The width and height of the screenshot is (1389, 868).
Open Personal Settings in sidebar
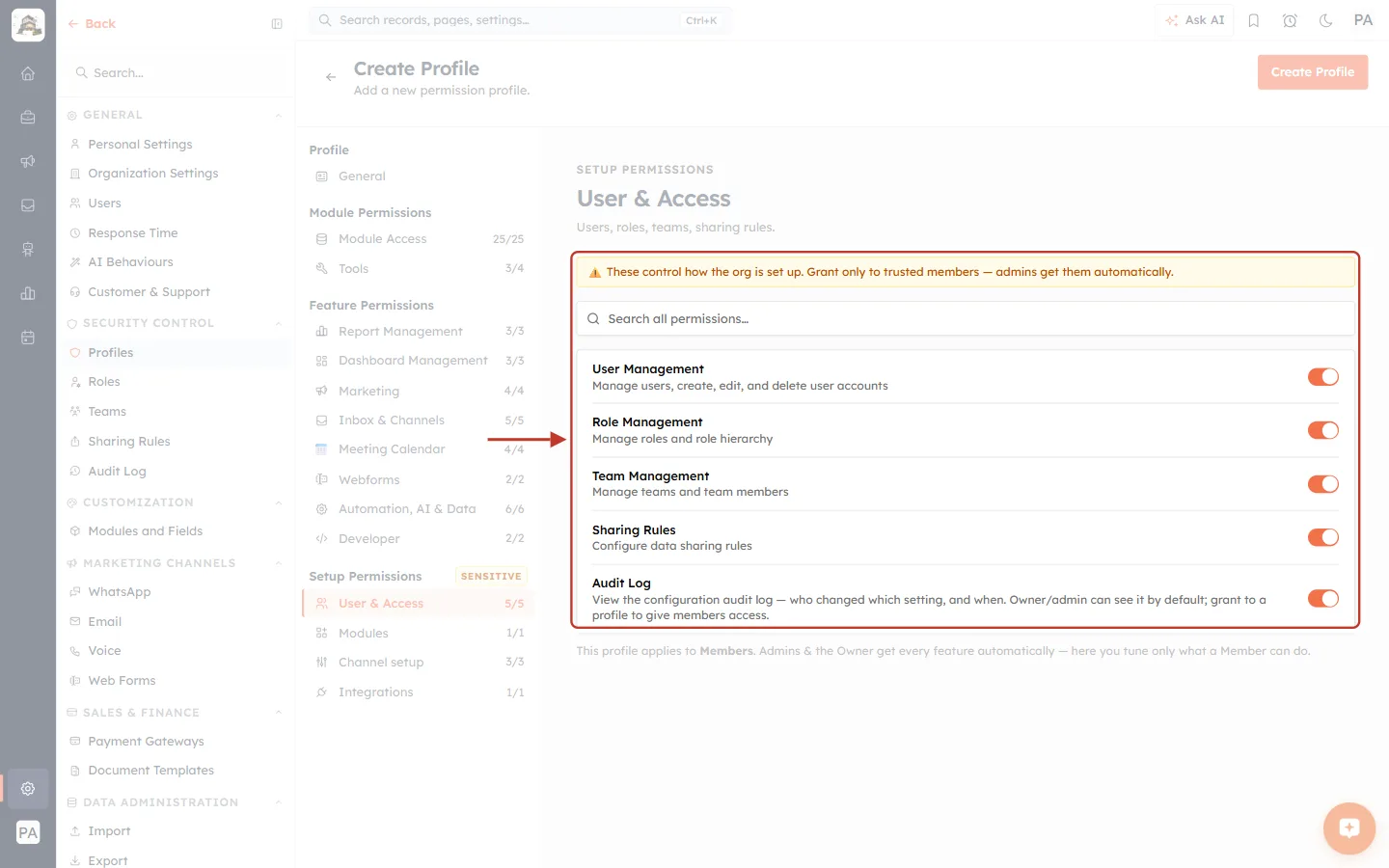pos(140,145)
